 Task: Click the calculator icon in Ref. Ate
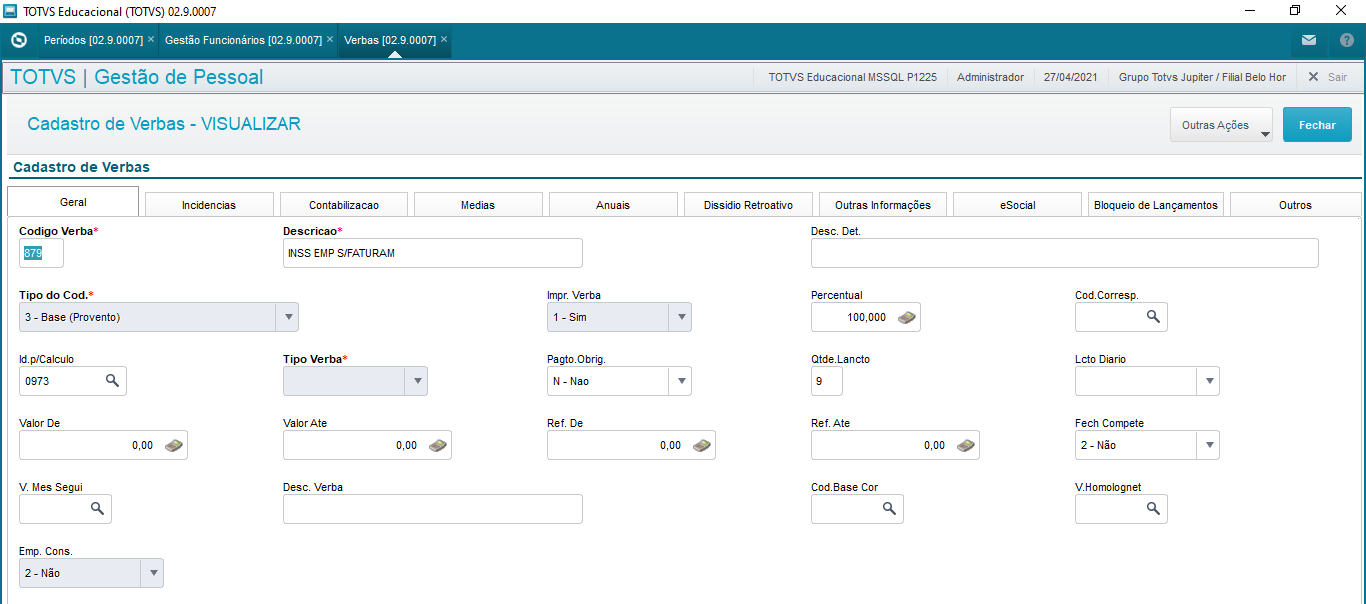966,445
